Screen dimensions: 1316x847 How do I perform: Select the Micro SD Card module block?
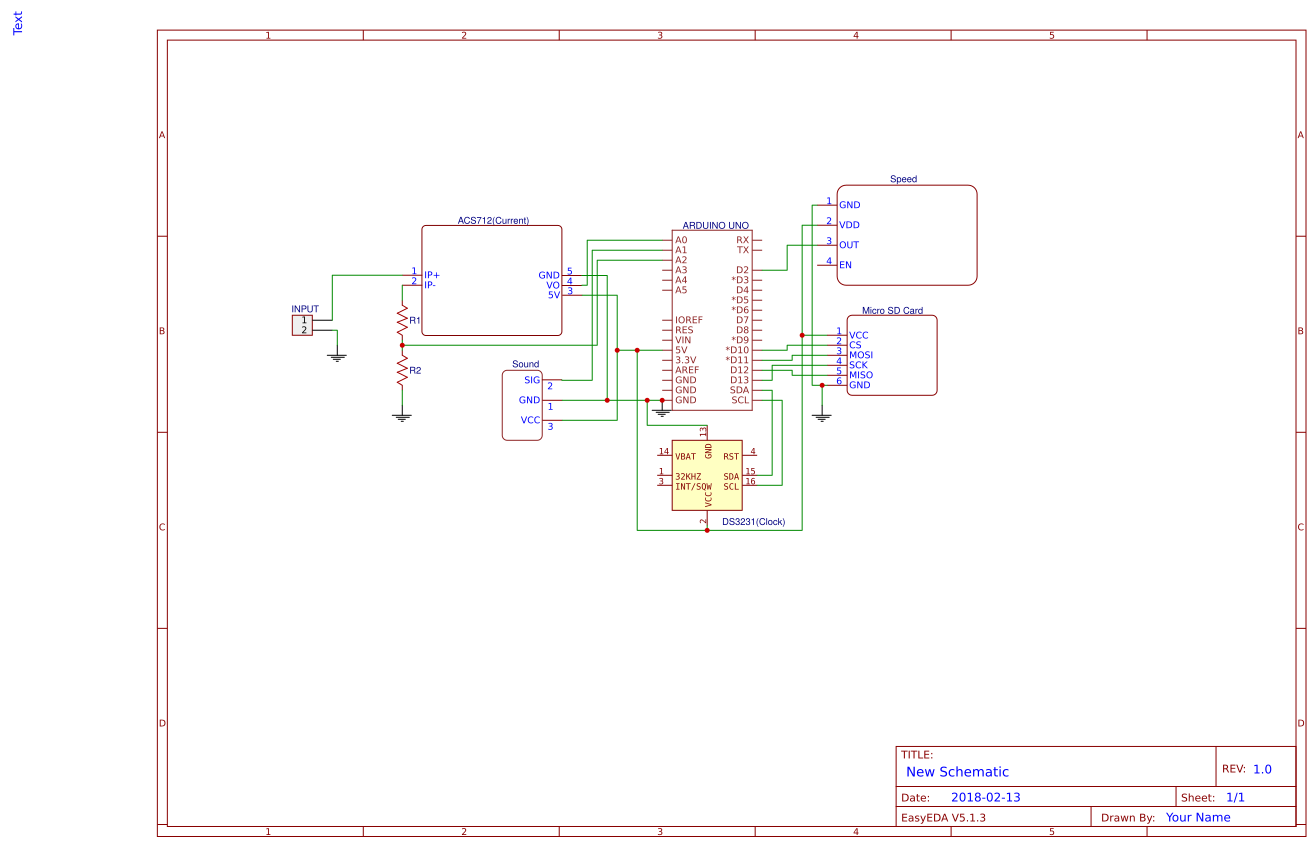point(892,355)
